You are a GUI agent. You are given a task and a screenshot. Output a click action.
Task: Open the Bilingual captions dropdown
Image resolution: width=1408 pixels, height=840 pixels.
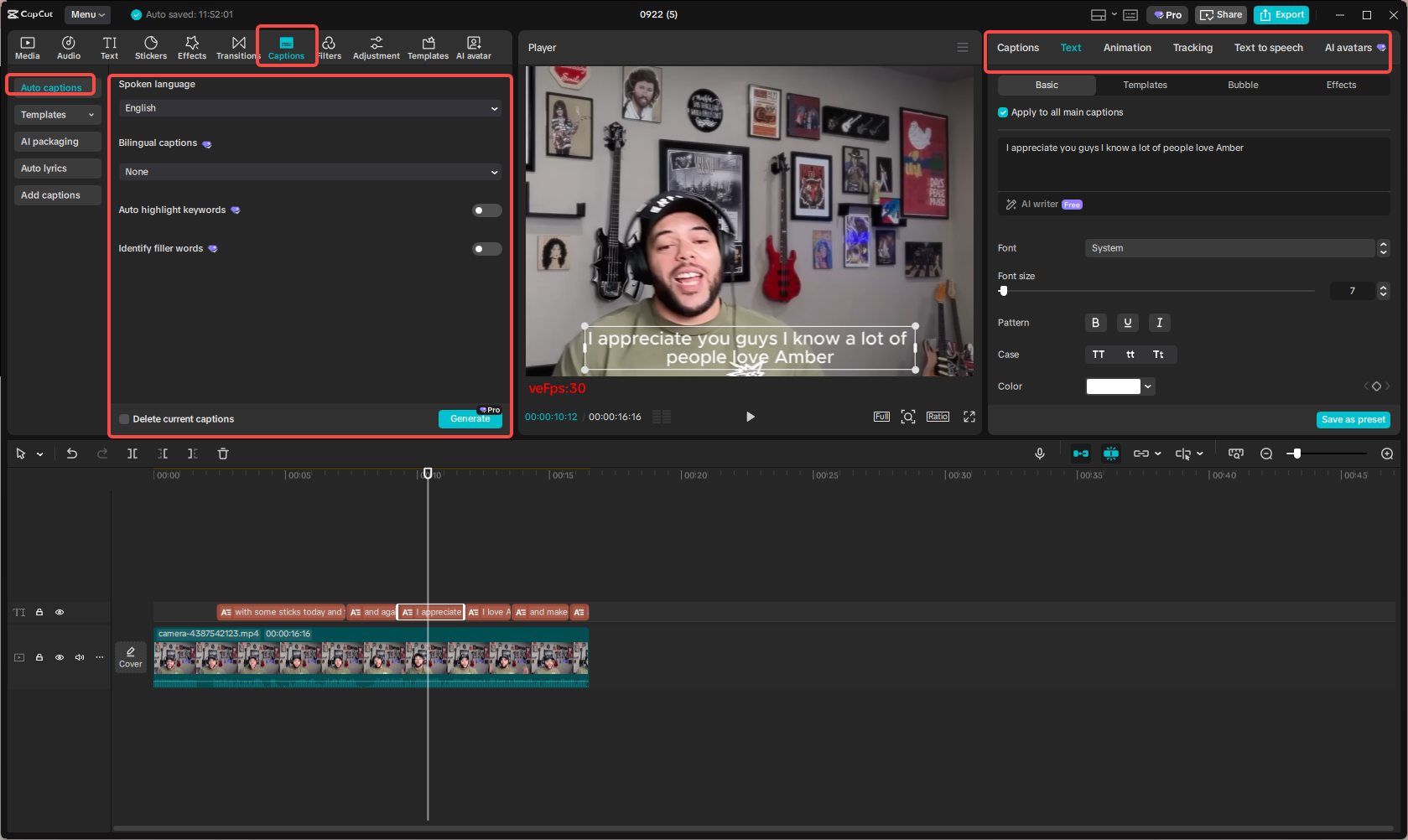coord(309,171)
